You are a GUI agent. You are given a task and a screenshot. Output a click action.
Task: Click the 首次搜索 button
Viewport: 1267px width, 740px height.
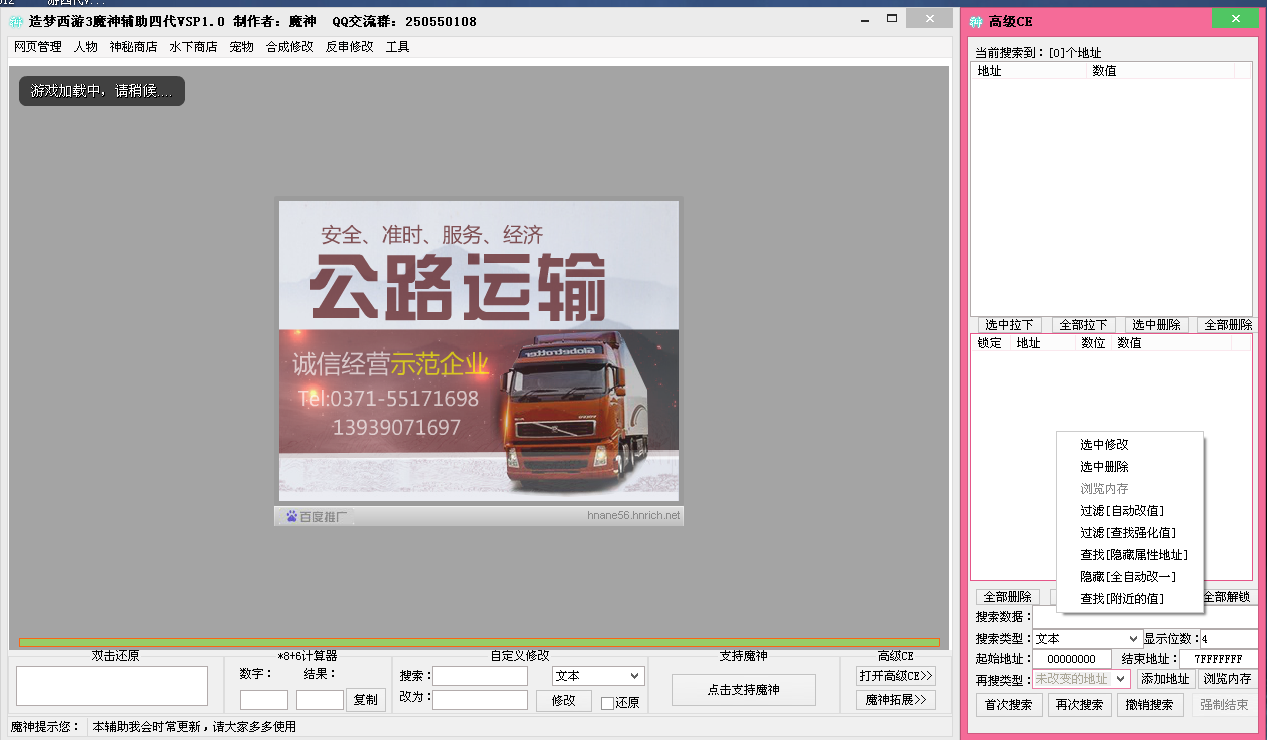click(x=1008, y=705)
